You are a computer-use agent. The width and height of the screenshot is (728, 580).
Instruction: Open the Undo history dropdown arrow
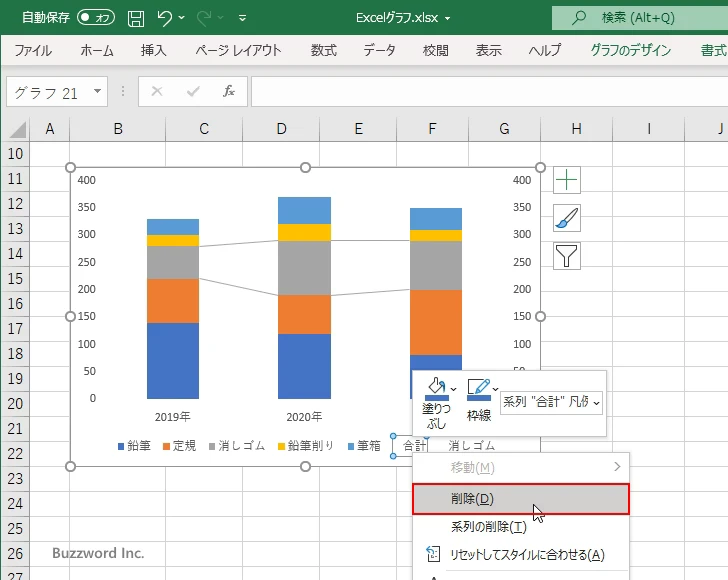[x=182, y=18]
